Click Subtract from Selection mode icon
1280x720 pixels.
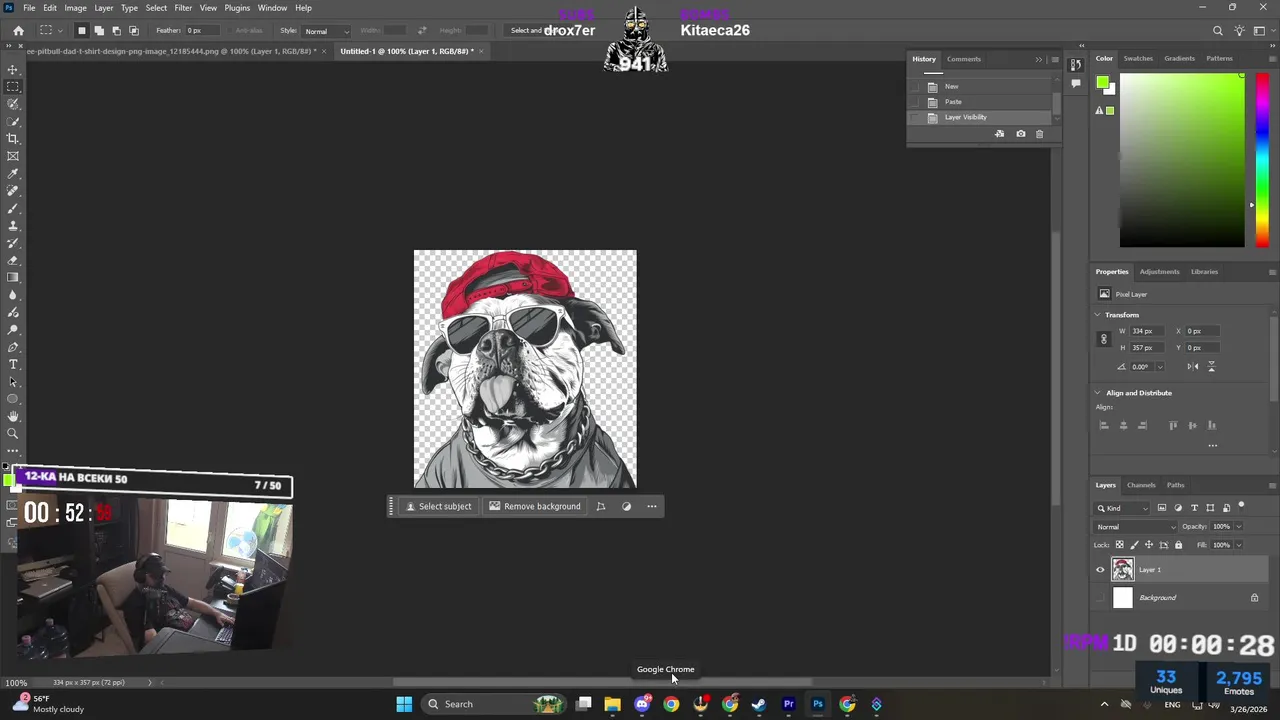(116, 31)
